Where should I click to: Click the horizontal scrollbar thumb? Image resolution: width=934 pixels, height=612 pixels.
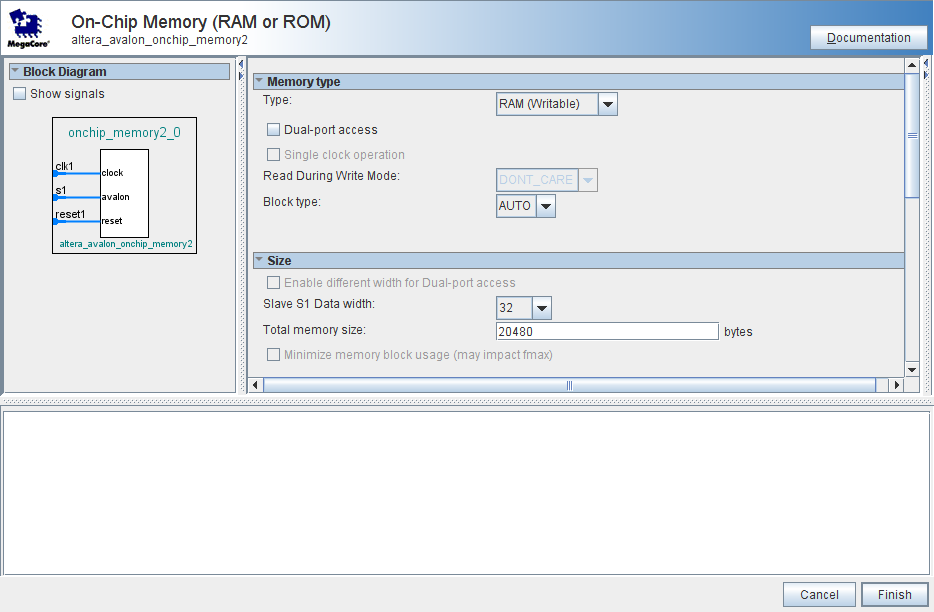[x=569, y=385]
